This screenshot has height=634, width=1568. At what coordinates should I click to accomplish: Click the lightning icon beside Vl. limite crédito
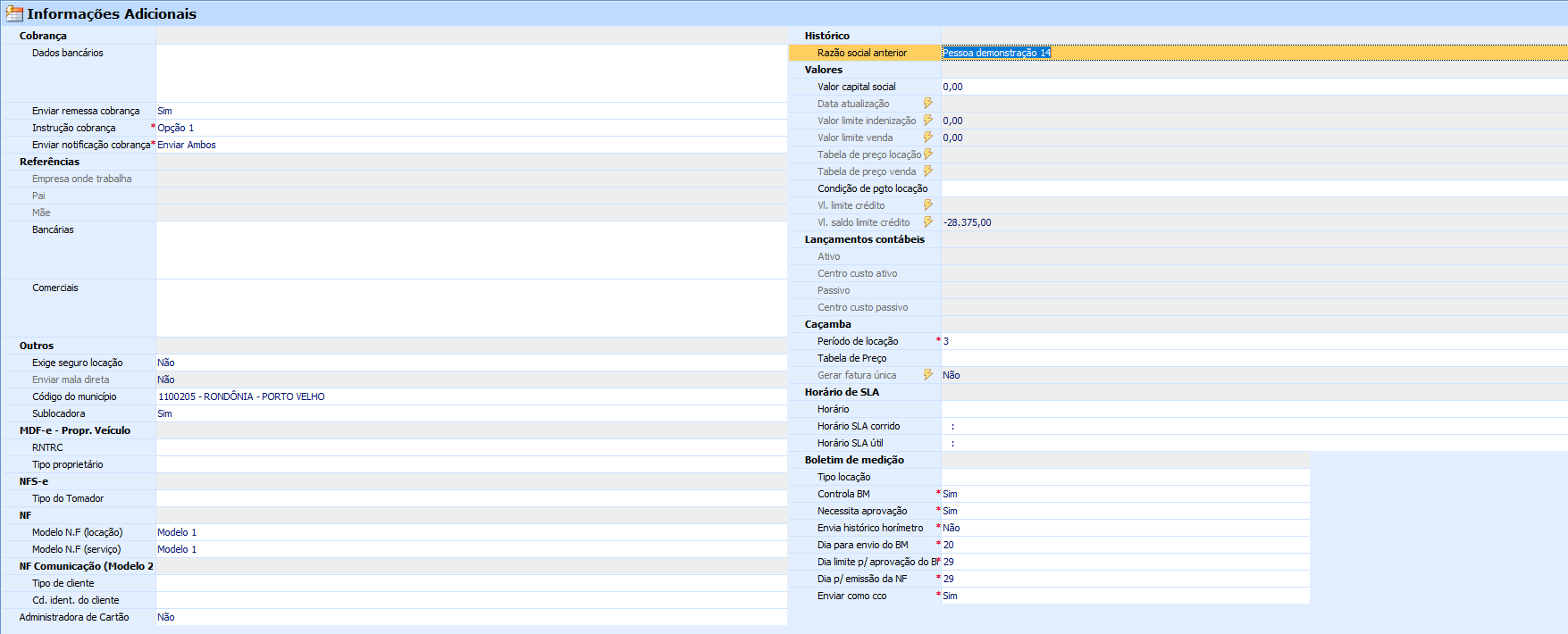point(928,205)
